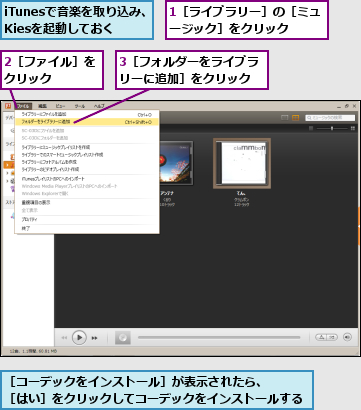Toggle the shuffle and repeat button

pos(326,337)
